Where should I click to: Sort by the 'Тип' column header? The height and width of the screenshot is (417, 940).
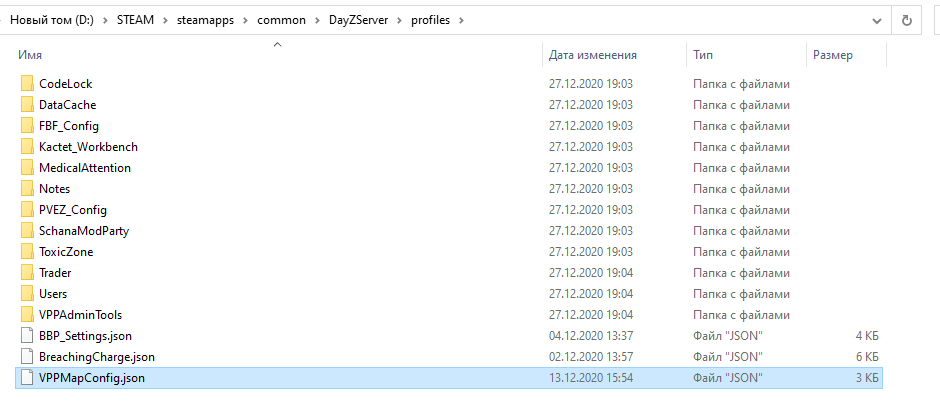(x=703, y=55)
